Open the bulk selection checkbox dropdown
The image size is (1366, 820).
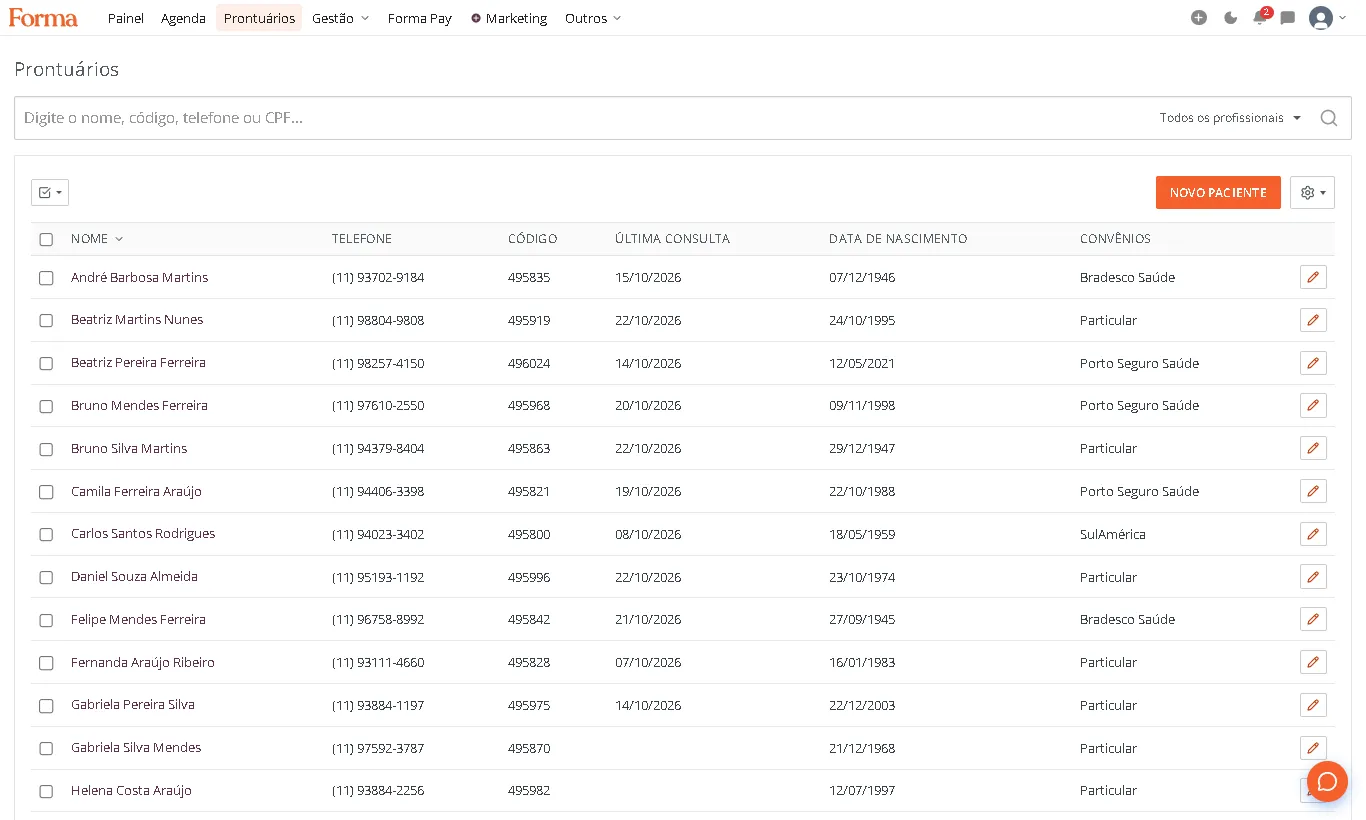(50, 193)
